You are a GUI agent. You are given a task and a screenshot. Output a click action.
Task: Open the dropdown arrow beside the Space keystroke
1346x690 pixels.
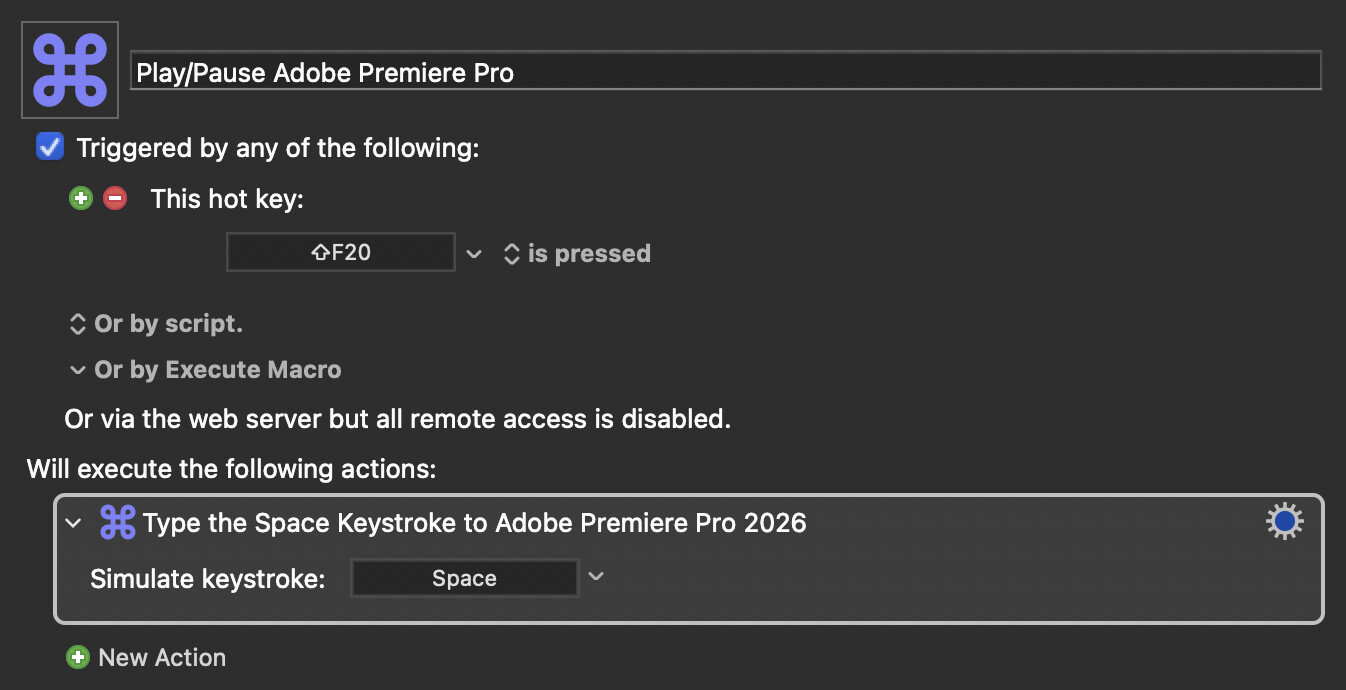(x=596, y=577)
